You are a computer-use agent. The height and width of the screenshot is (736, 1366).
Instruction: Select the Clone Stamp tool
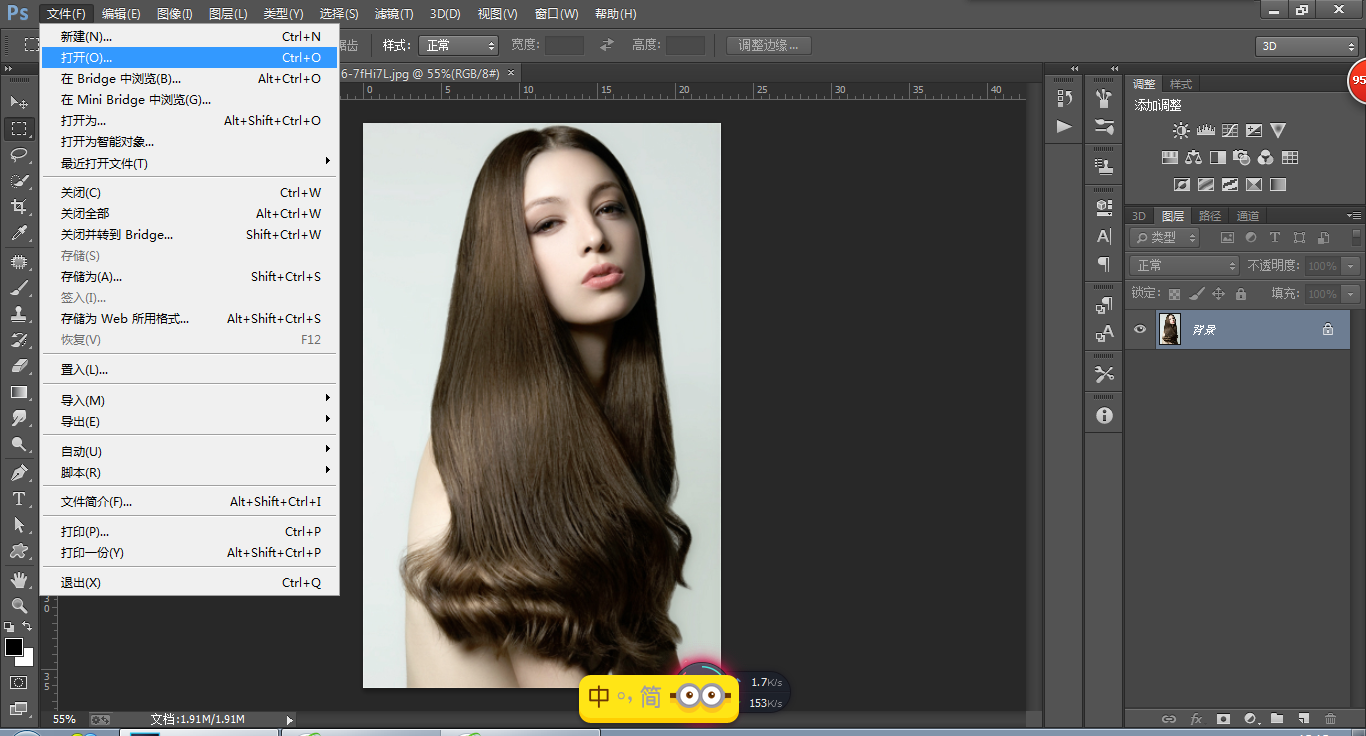coord(19,314)
